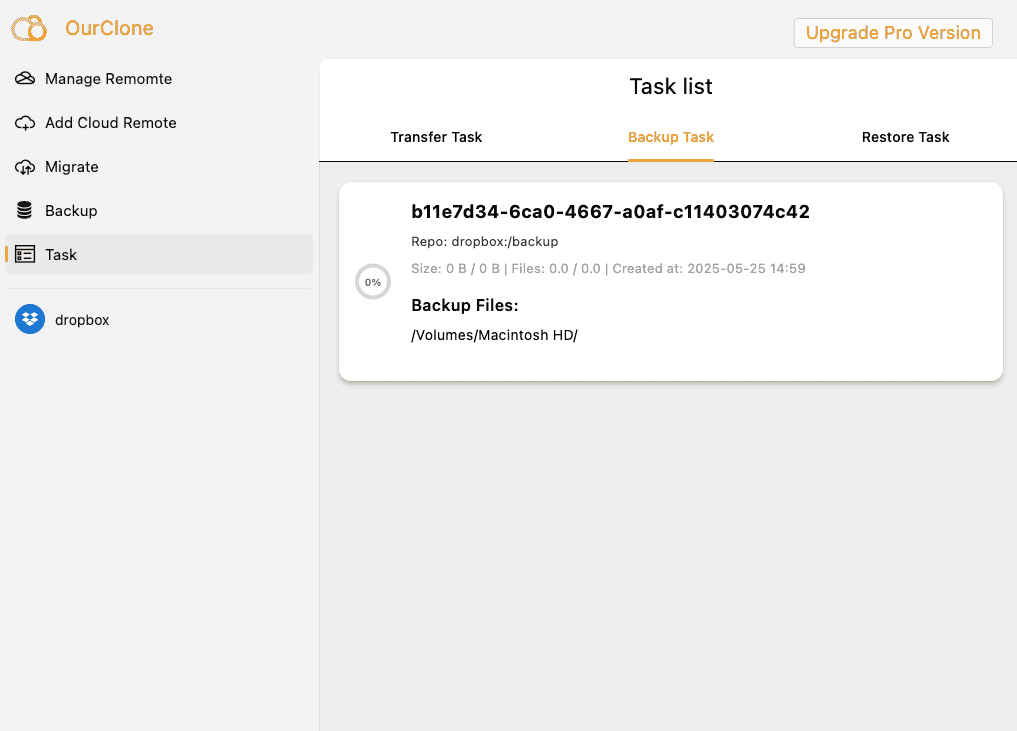Switch to the Transfer Task tab
The height and width of the screenshot is (731, 1017).
pos(437,138)
